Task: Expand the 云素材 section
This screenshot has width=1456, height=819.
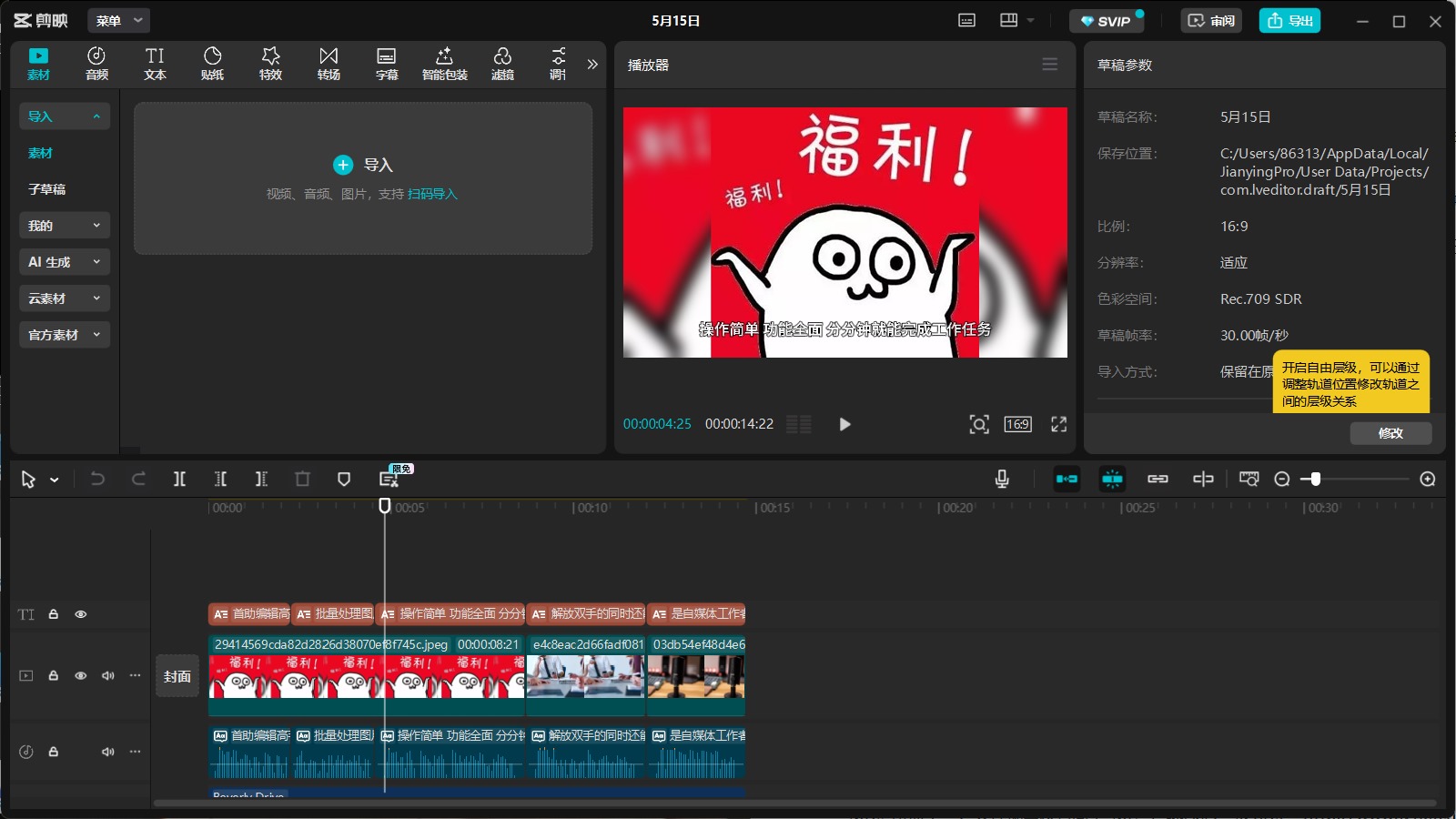Action: click(x=65, y=298)
